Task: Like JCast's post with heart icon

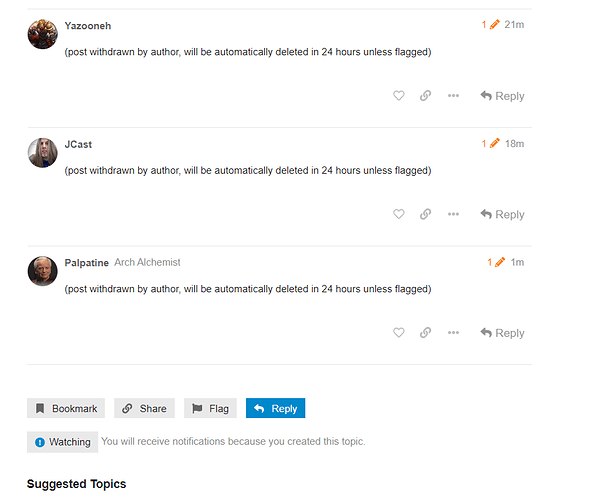Action: (x=398, y=214)
